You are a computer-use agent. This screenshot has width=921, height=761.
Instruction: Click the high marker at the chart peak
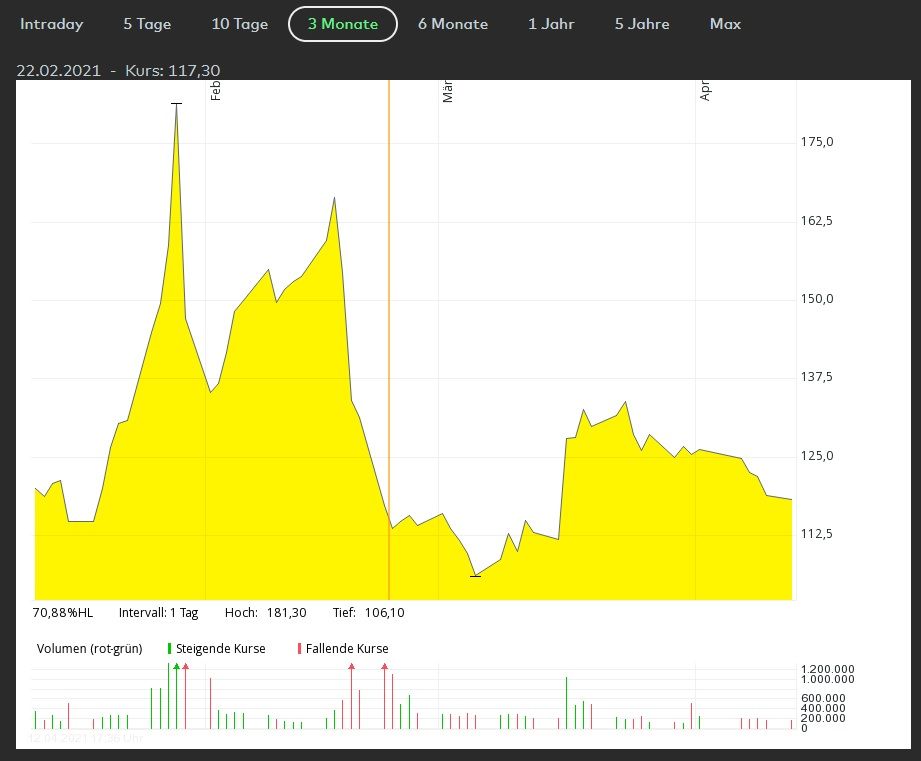[177, 104]
